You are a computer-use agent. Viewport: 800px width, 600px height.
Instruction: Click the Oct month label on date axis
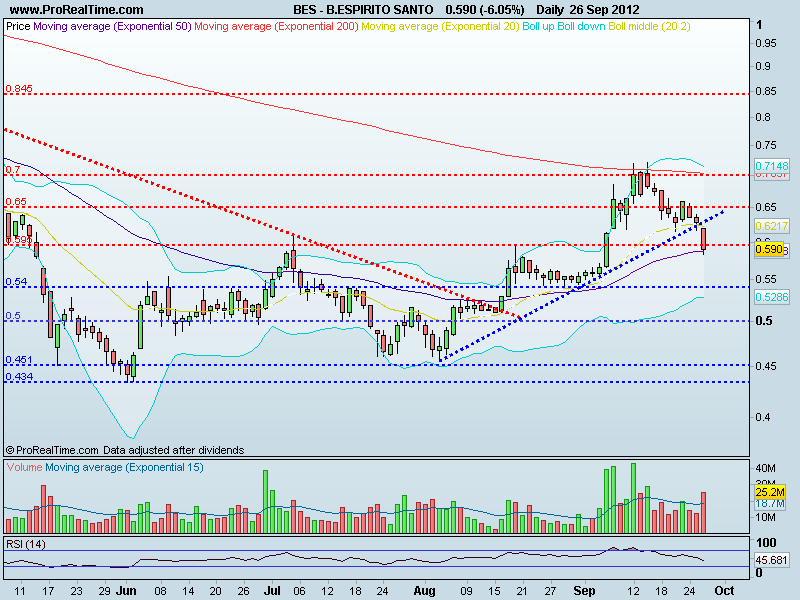[x=724, y=591]
